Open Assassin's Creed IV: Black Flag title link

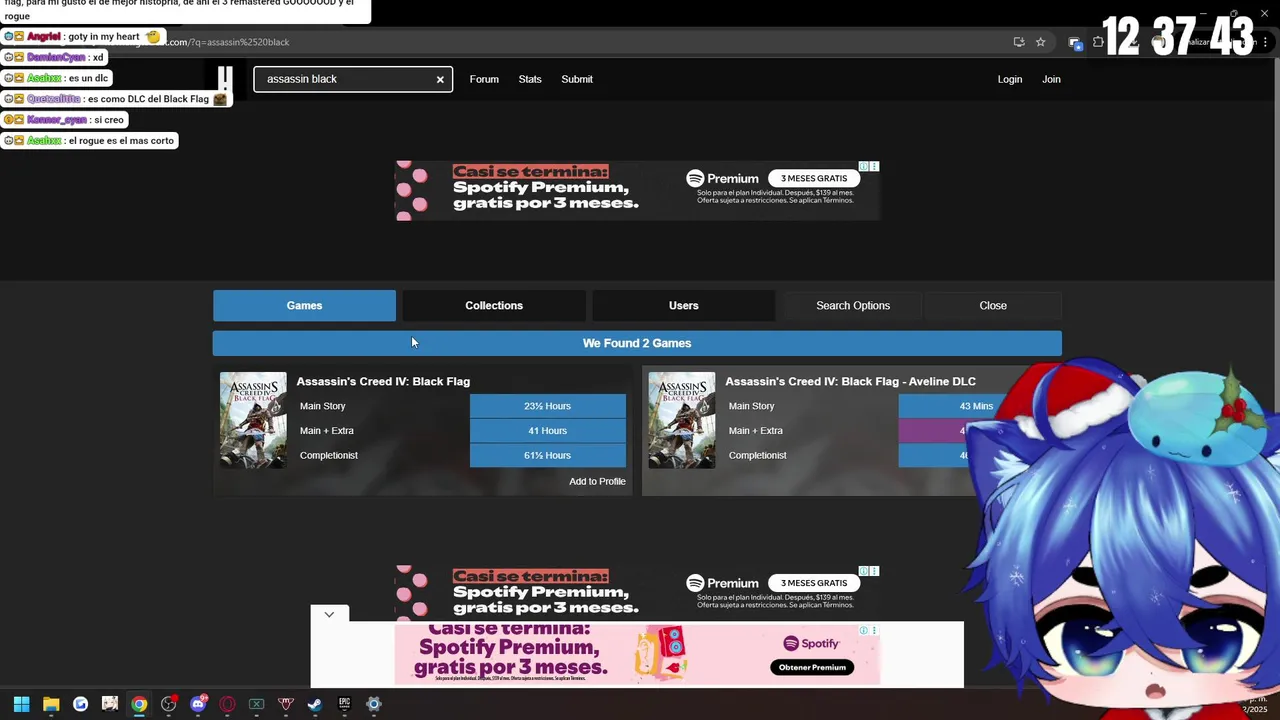[x=383, y=381]
